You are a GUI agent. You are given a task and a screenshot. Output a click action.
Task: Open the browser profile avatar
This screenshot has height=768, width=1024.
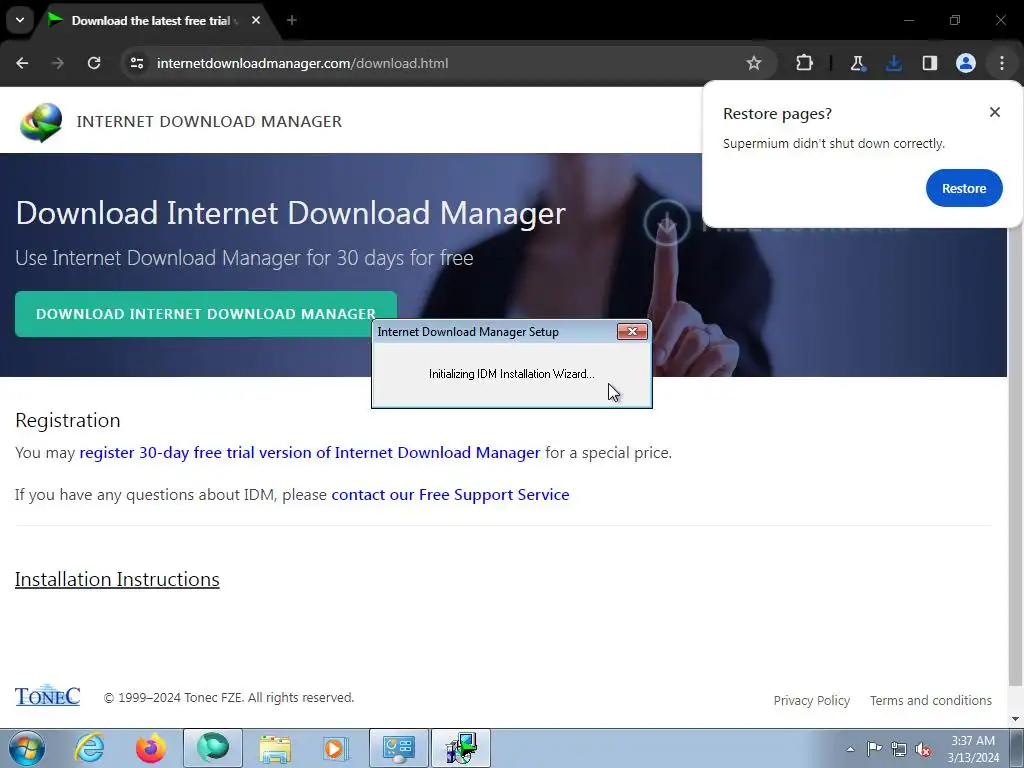(966, 63)
